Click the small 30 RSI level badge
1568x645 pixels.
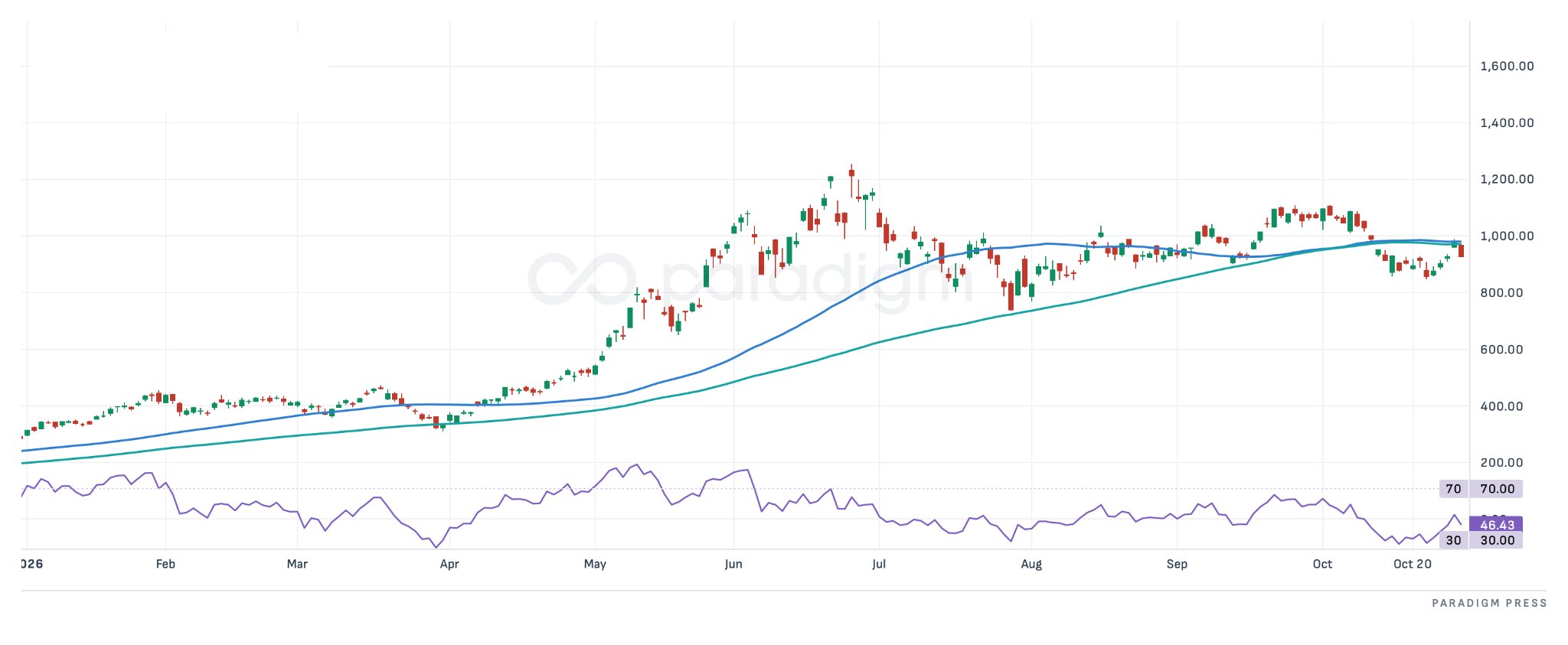point(1453,540)
